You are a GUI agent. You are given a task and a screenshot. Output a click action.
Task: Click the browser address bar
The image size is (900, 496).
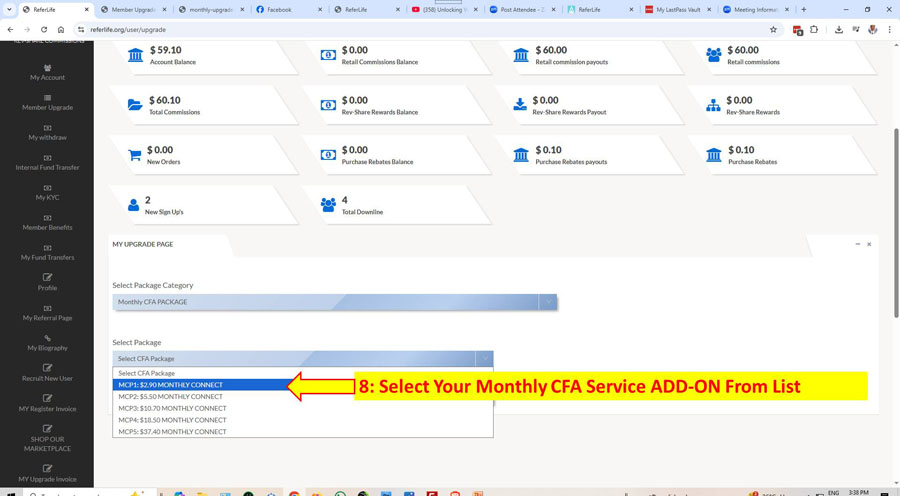coord(400,30)
